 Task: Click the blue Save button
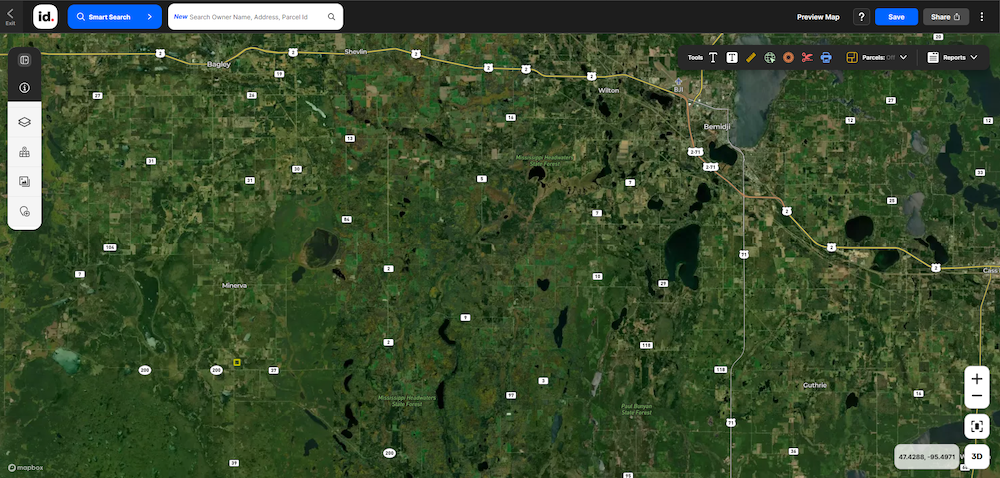pyautogui.click(x=896, y=17)
